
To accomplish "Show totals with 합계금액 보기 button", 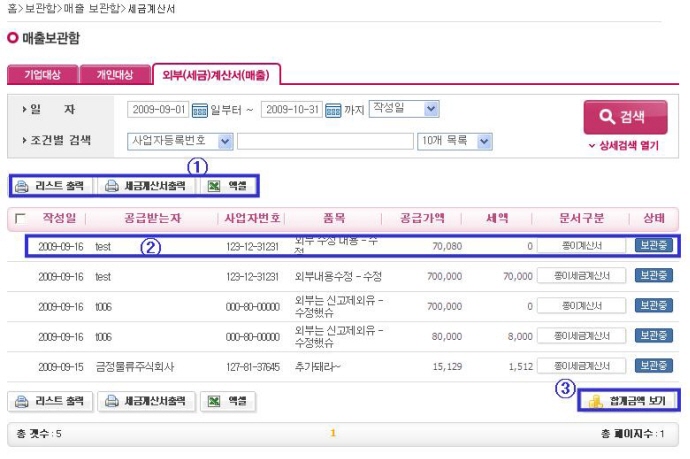I will (629, 401).
